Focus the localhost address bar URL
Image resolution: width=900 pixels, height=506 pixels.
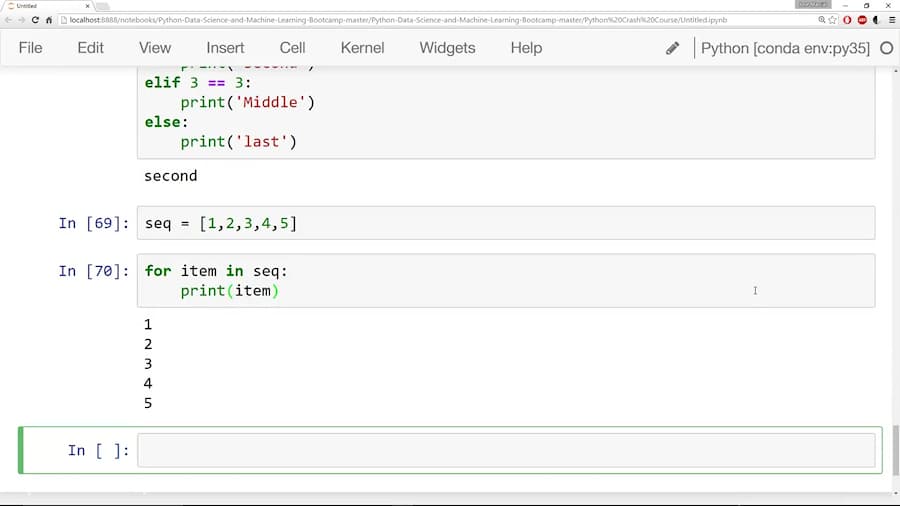click(398, 20)
